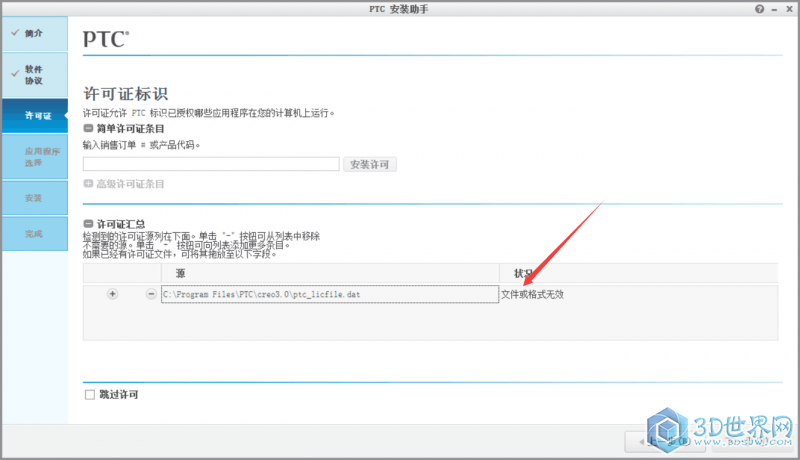Go to the 简介 step
Screen dimensions: 800x460
click(35, 34)
